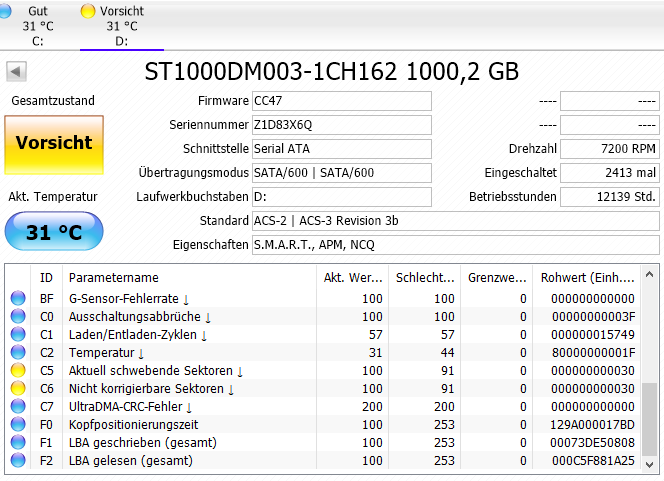Viewport: 664px width, 481px height.
Task: Click the C5 row raw value 000000000030
Action: point(593,370)
